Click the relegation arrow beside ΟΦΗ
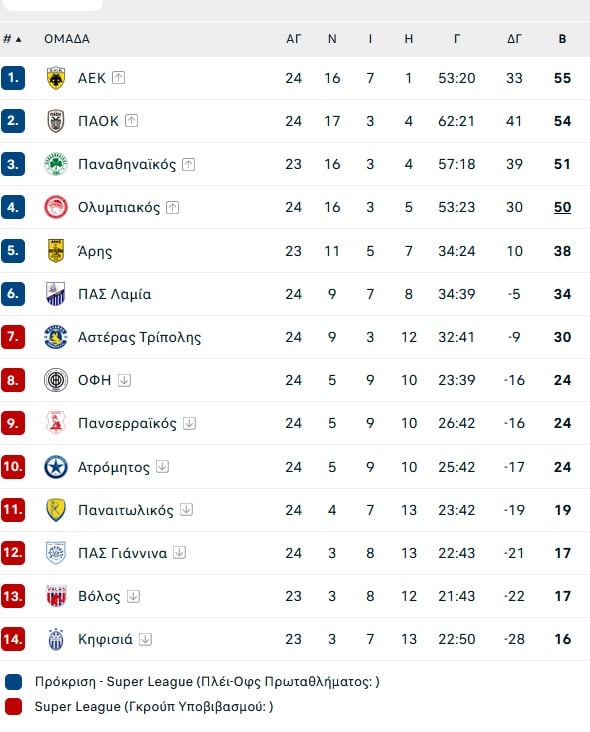 tap(124, 380)
